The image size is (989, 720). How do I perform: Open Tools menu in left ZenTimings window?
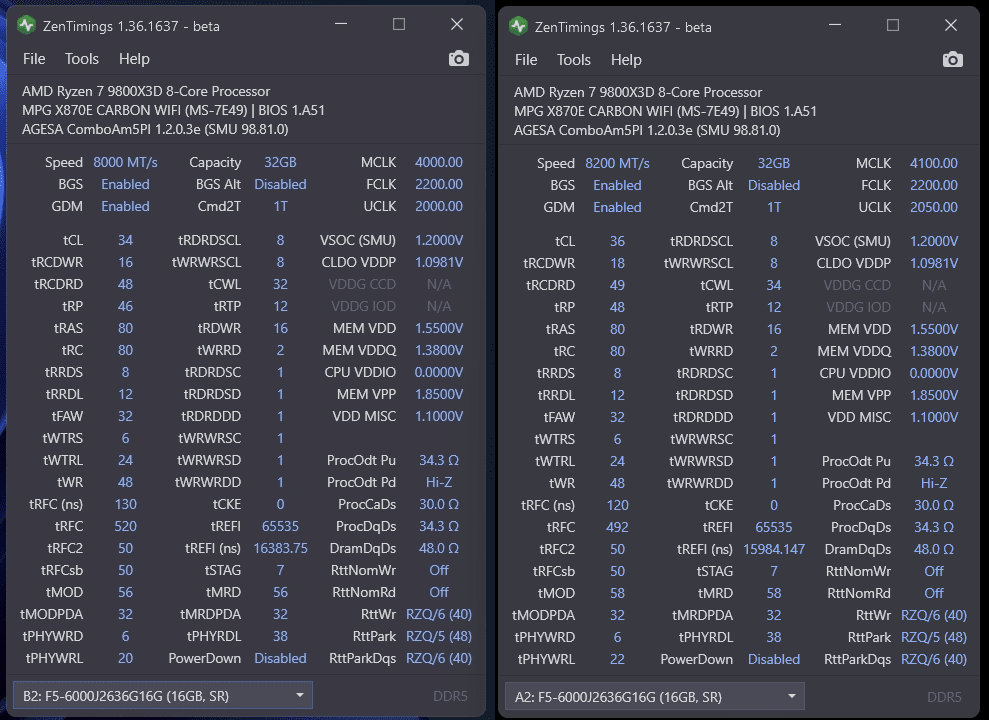coord(82,59)
